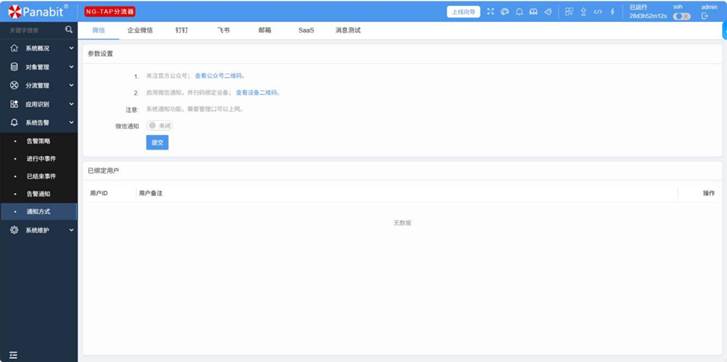Screen dimensions: 727x362
Task: Switch to the SaaS tab
Action: click(x=306, y=30)
